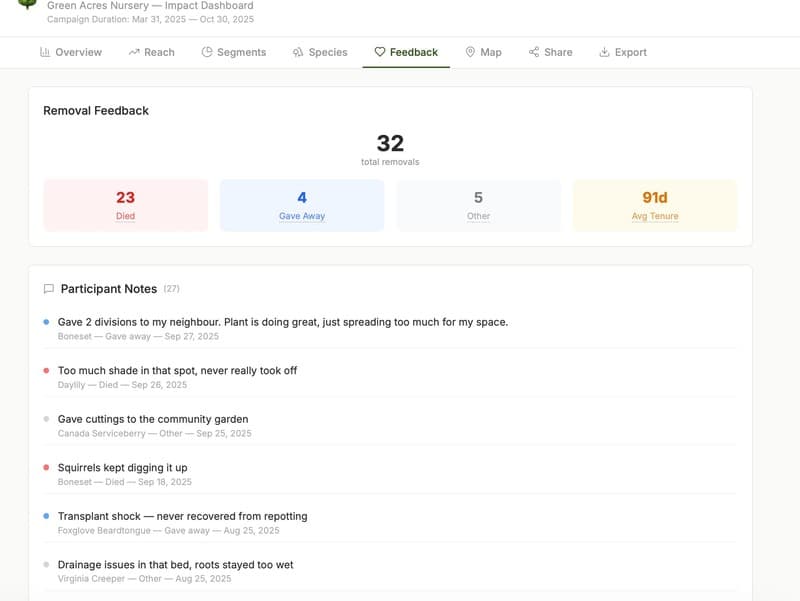Click the 32 total removals count

tap(390, 144)
